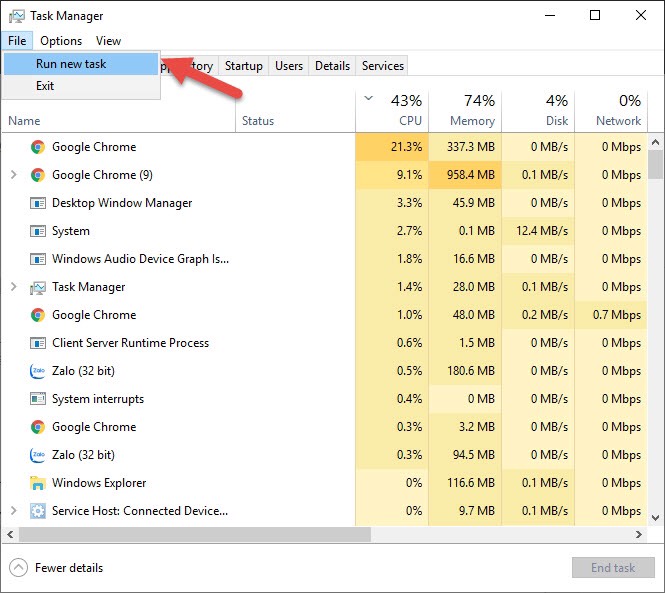The image size is (665, 593).
Task: Click the System process icon
Action: click(38, 231)
